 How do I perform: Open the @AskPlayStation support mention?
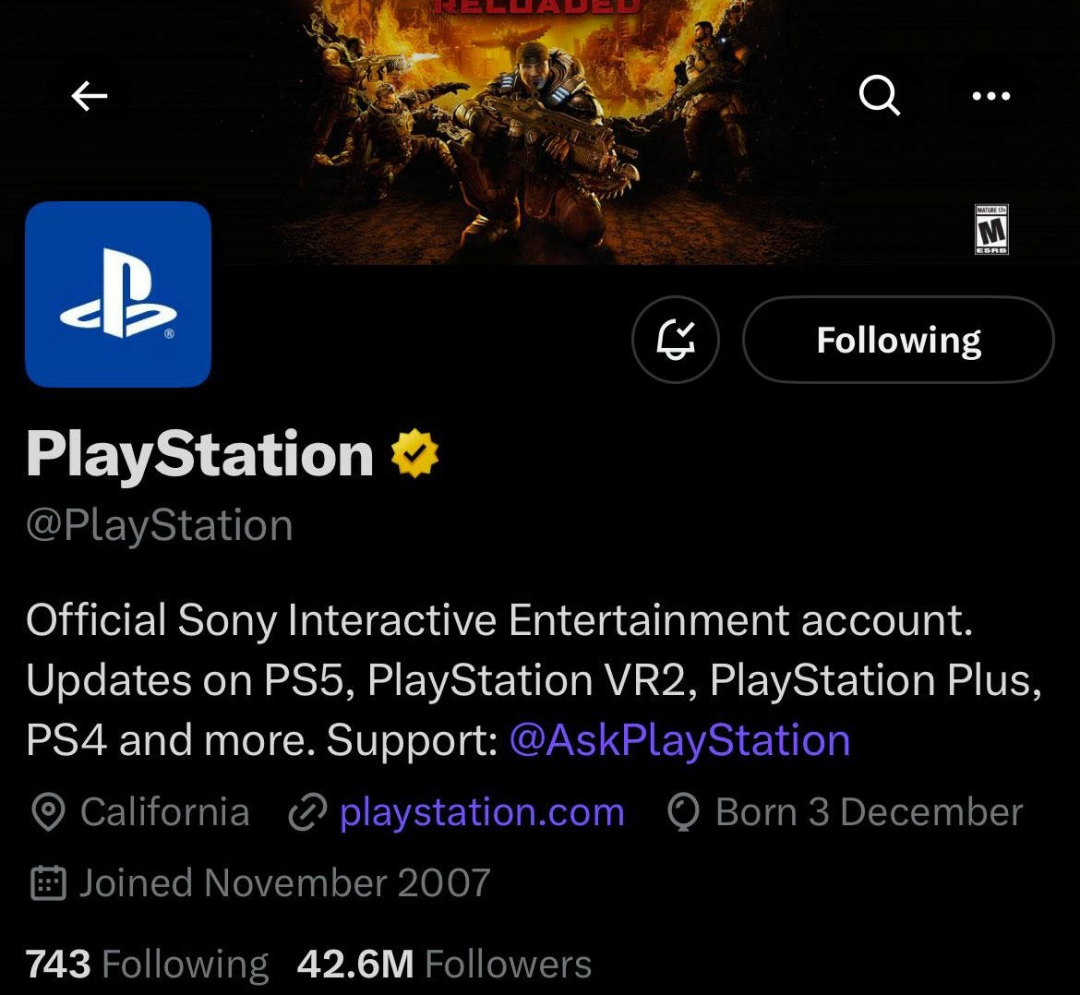click(x=680, y=740)
